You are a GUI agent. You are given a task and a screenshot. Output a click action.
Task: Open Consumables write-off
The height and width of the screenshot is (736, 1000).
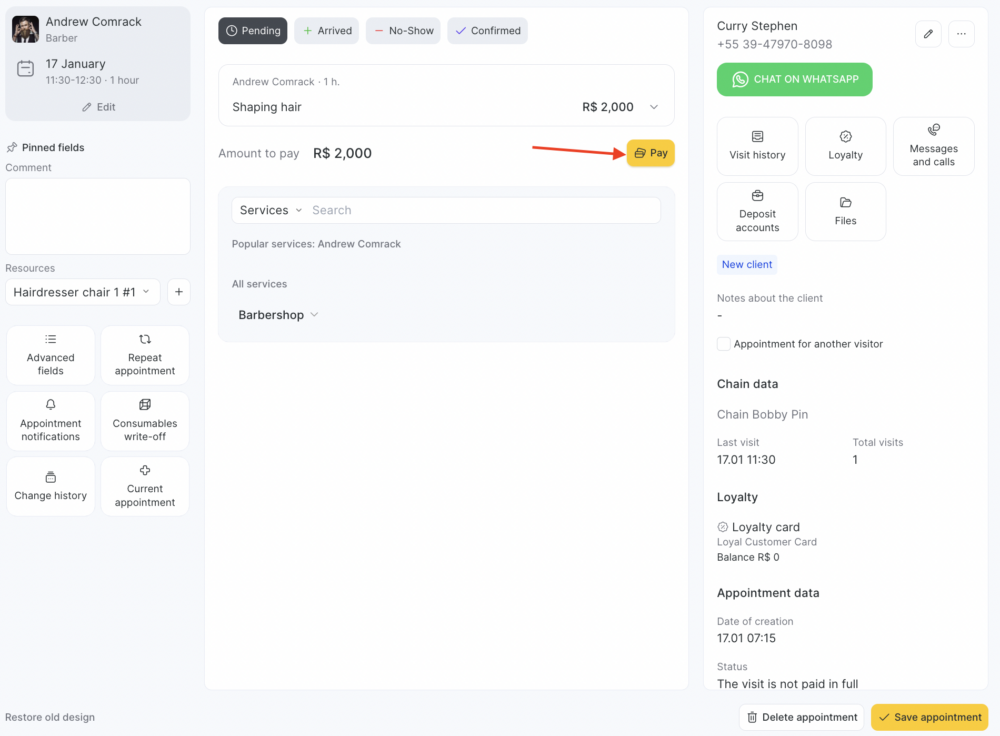pos(145,421)
